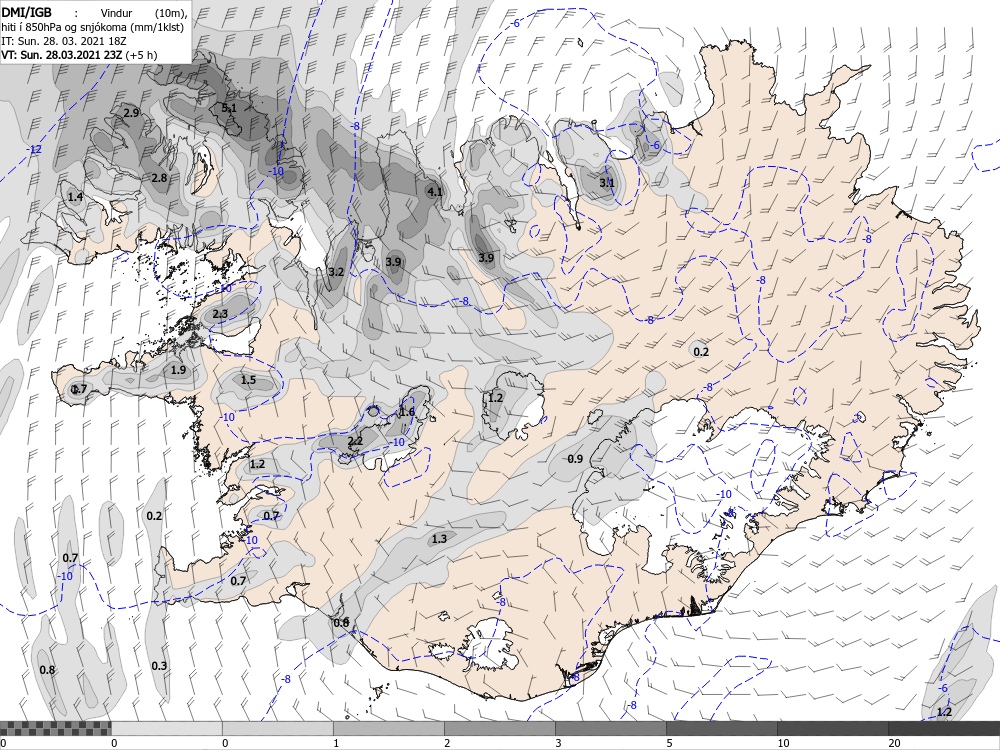Screen dimensions: 1000x750
Task: Select the legend scale label 20
Action: click(894, 743)
